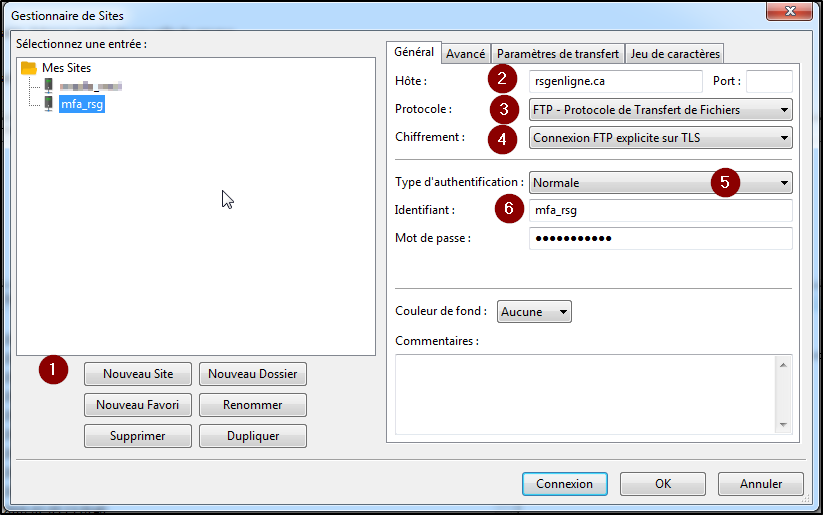Click the server icon beside mfa_rsg
The width and height of the screenshot is (823, 515).
47,103
